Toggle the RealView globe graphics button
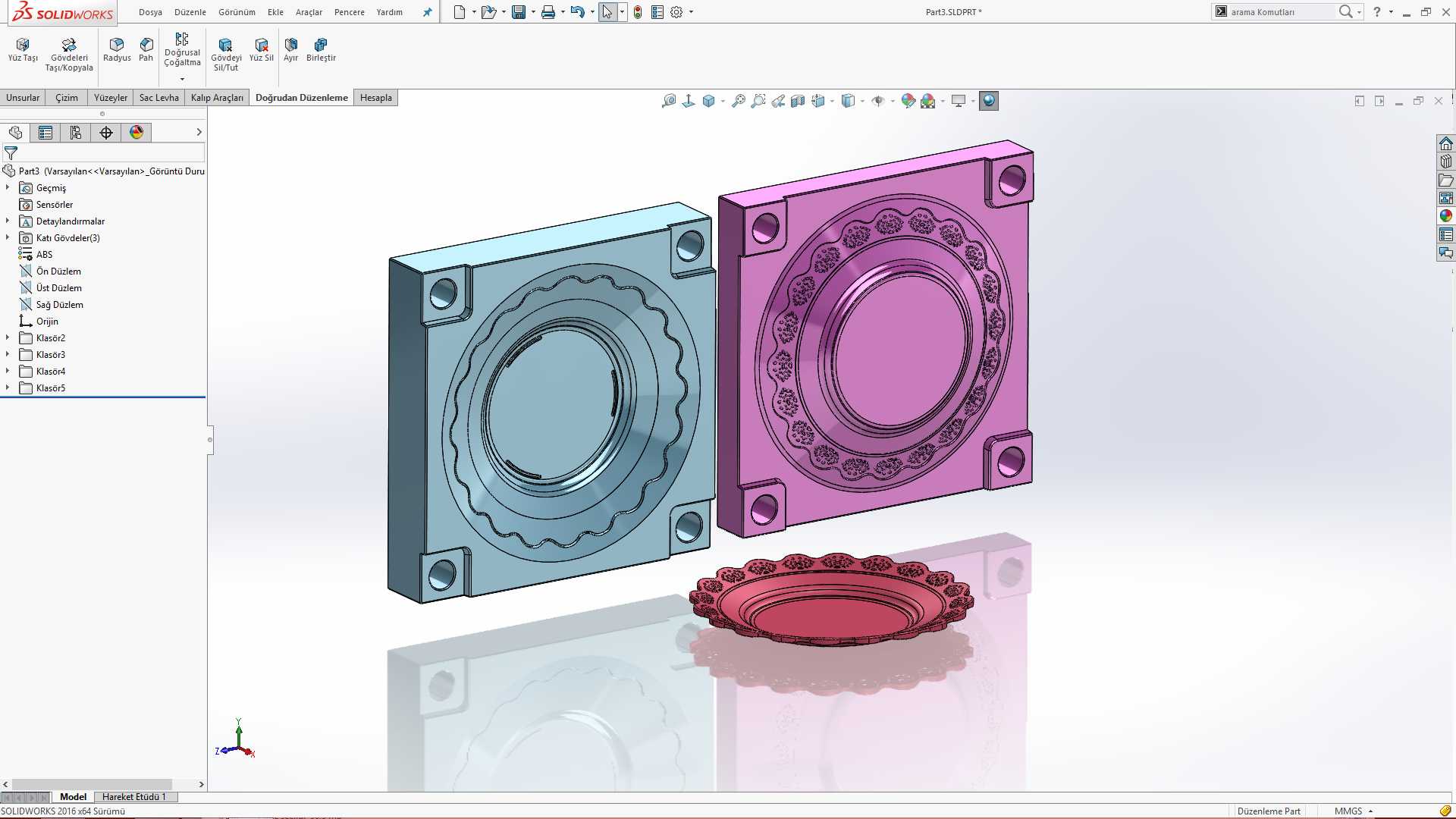1456x819 pixels. [x=989, y=101]
